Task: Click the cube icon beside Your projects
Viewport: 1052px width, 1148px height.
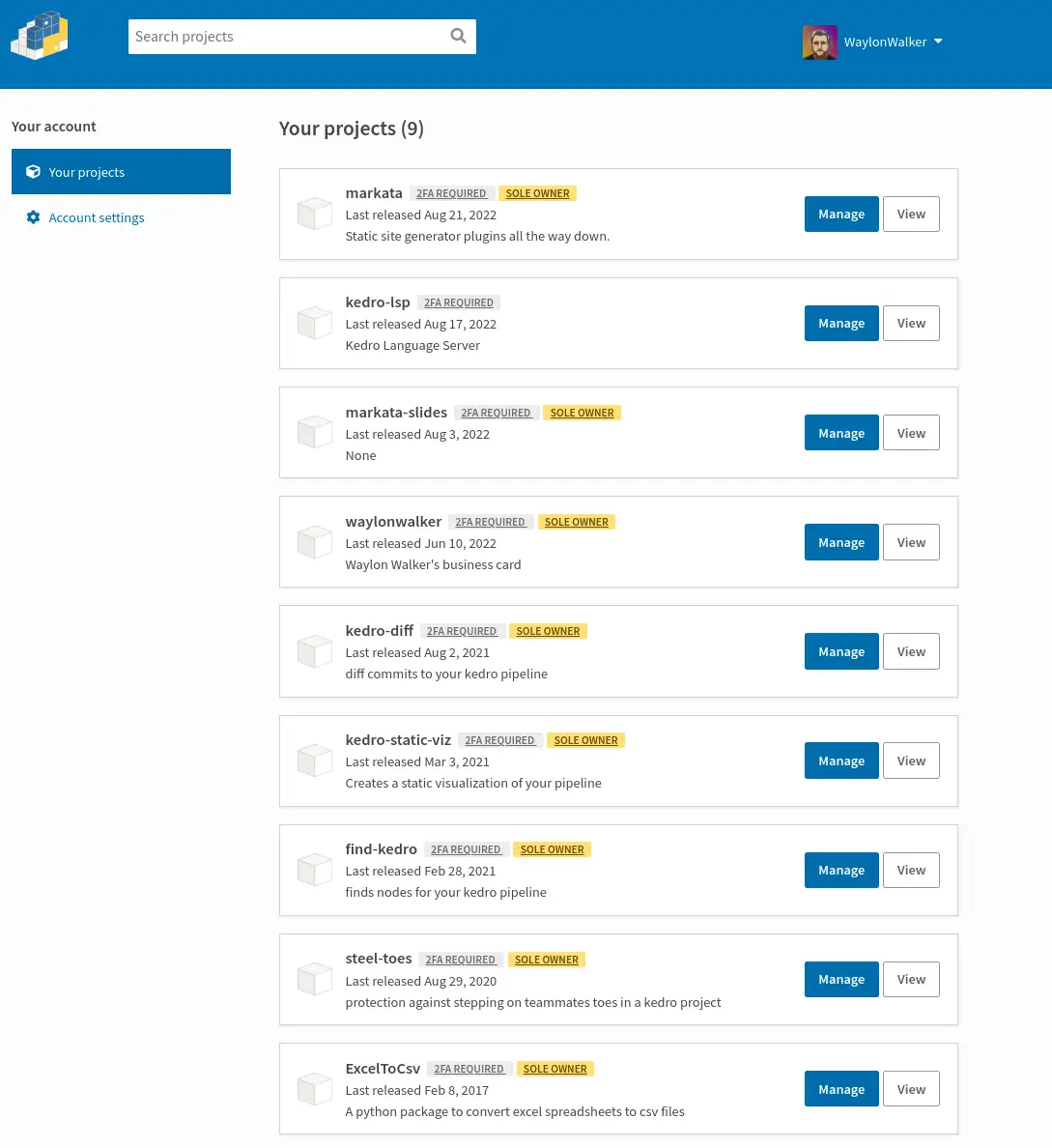Action: (33, 172)
